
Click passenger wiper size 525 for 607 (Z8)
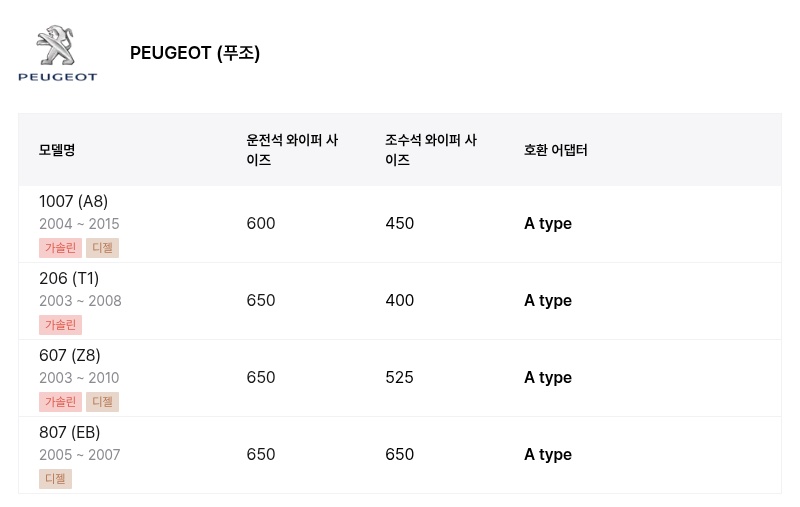(x=399, y=377)
